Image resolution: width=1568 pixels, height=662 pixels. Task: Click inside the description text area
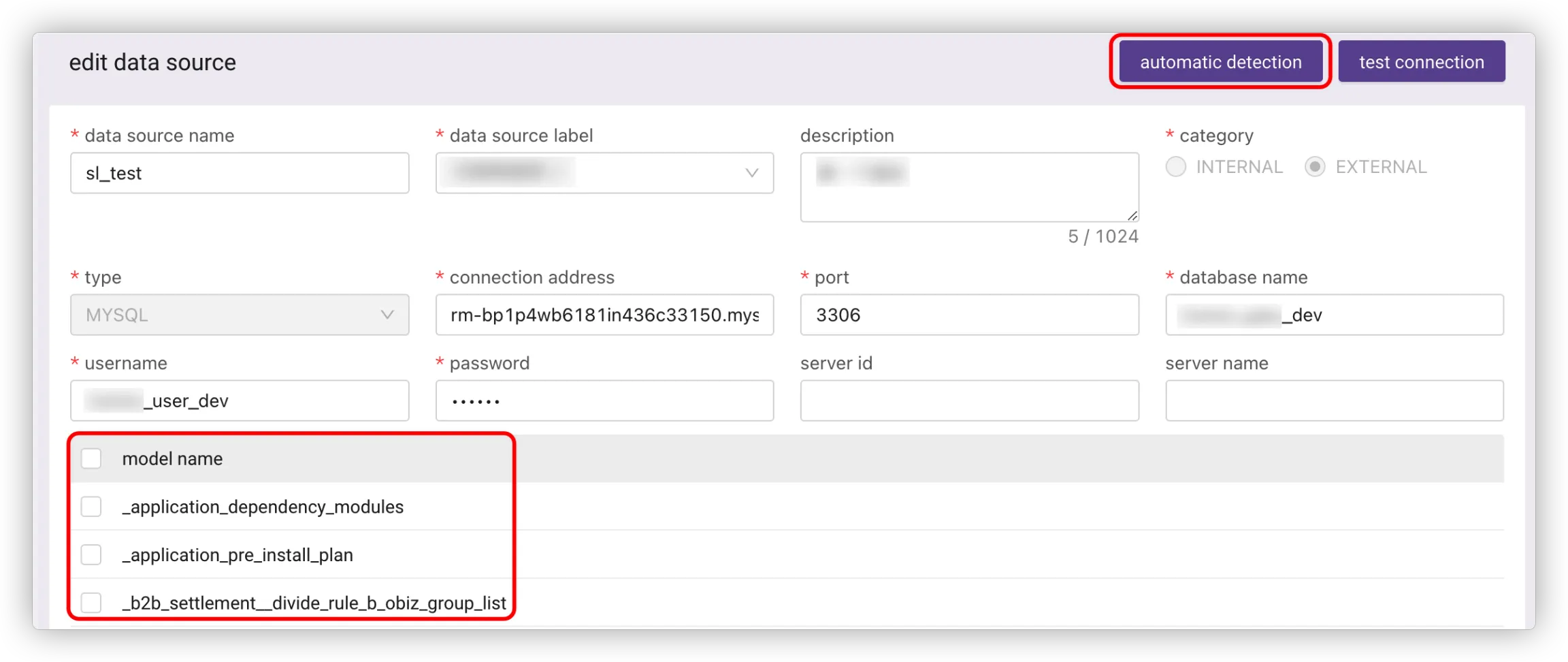[x=968, y=187]
